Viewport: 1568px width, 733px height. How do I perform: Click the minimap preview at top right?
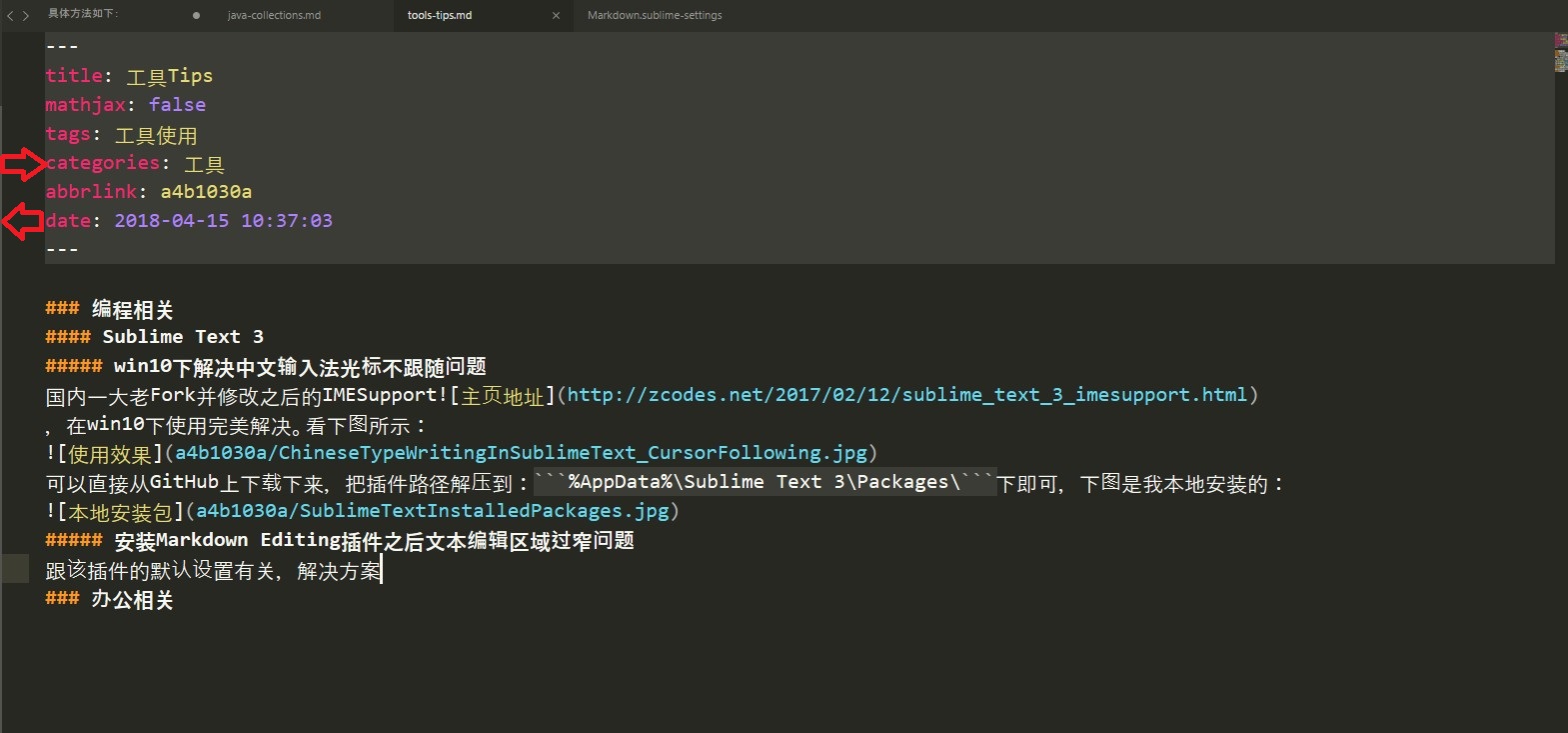point(1560,52)
